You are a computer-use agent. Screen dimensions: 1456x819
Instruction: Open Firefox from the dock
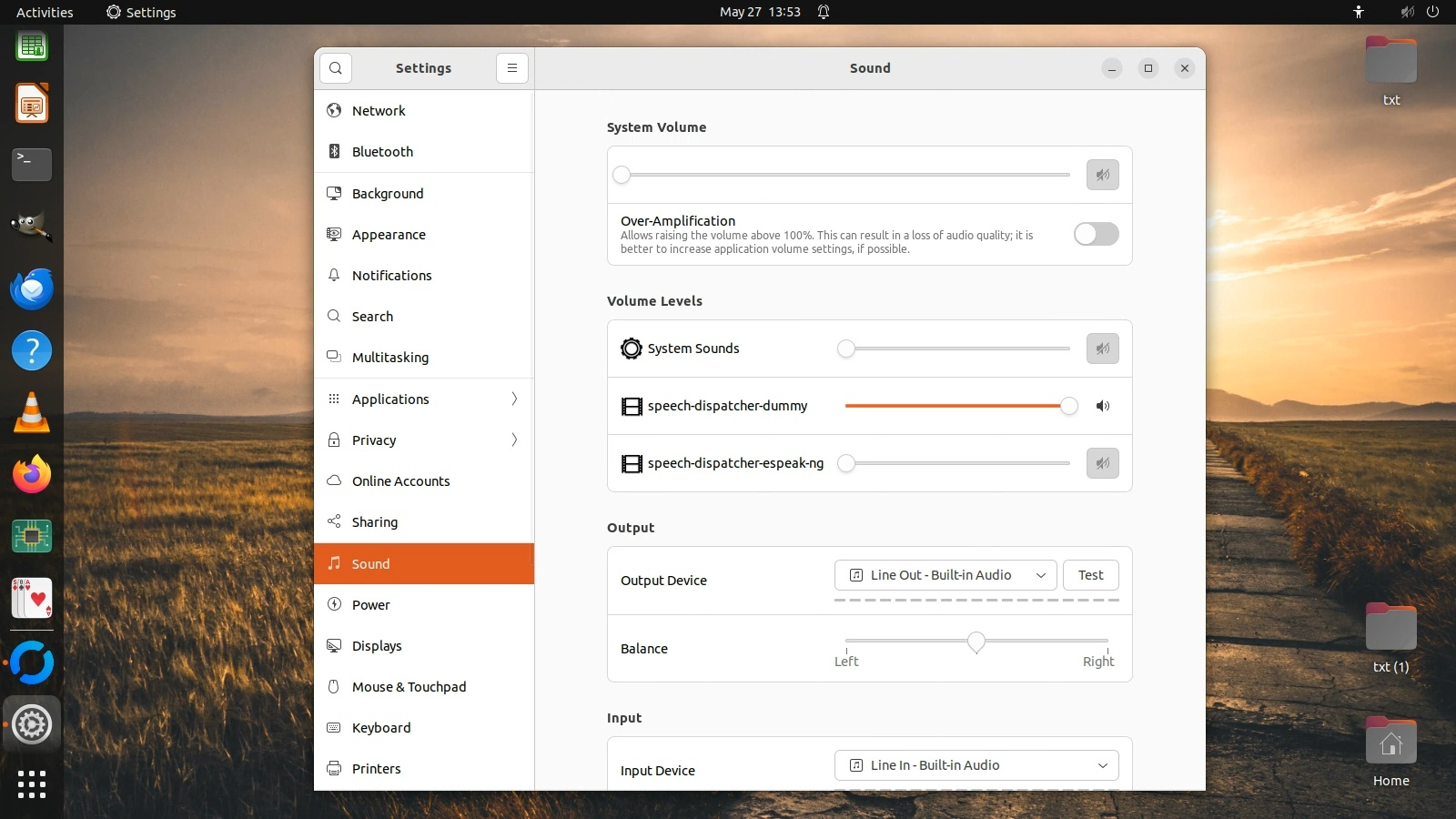pos(32,475)
